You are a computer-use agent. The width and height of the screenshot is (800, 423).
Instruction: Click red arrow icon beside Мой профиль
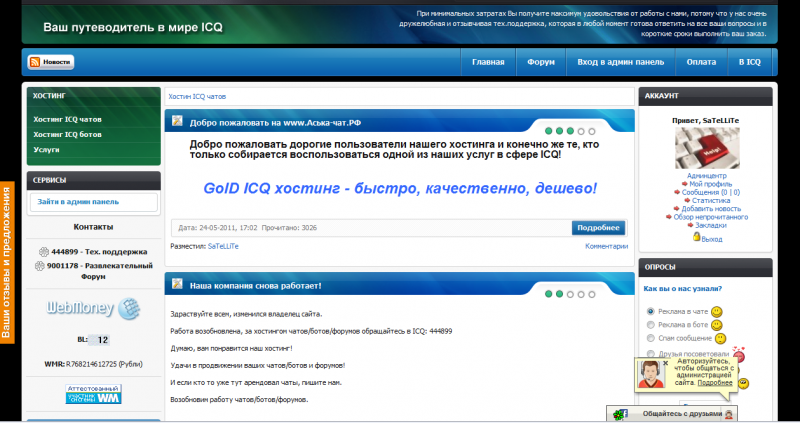pyautogui.click(x=684, y=184)
